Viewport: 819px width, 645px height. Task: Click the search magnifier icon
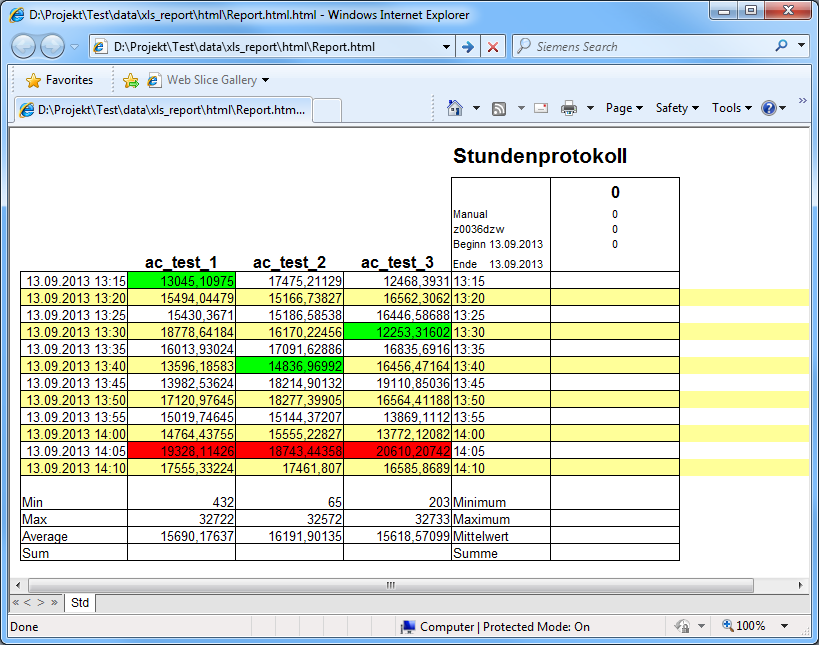781,46
